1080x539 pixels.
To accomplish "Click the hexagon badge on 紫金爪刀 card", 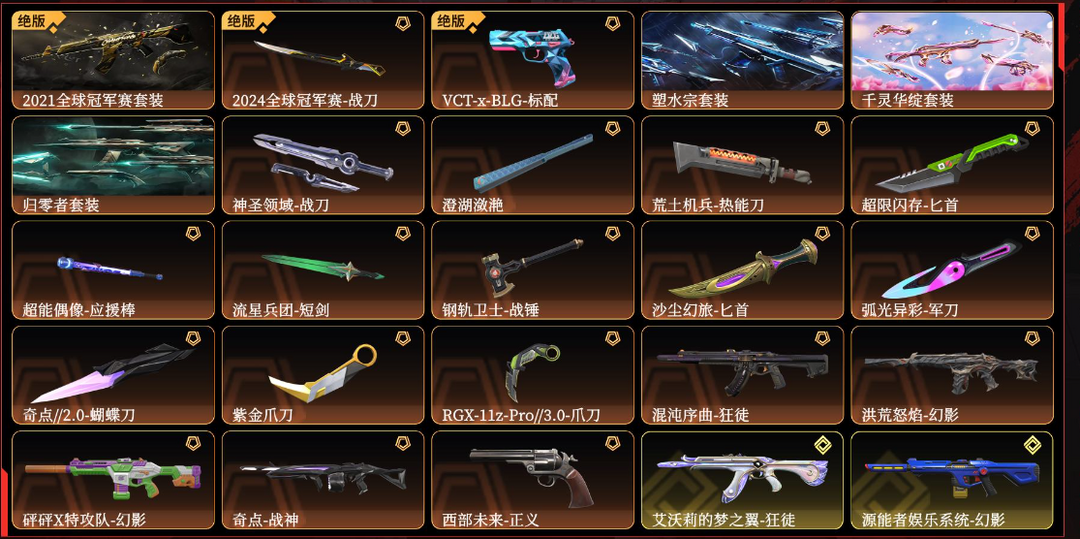I will [403, 339].
